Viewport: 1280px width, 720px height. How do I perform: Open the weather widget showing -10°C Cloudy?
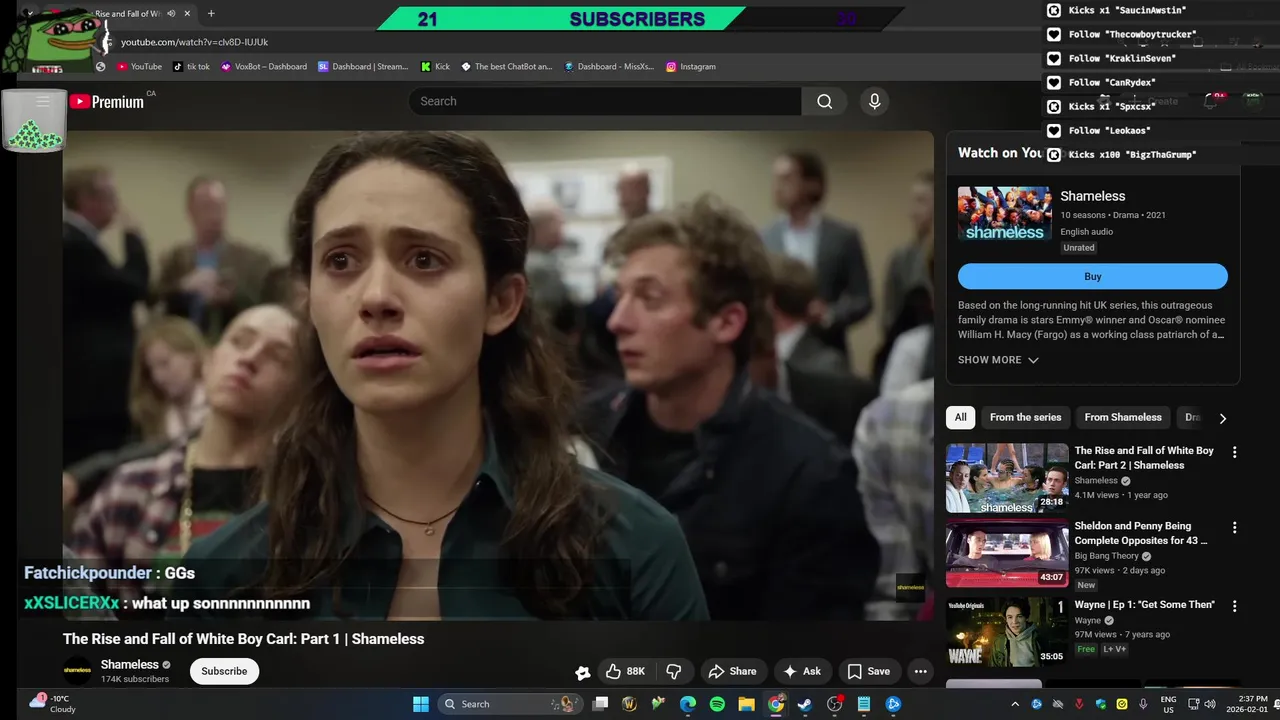click(54, 704)
